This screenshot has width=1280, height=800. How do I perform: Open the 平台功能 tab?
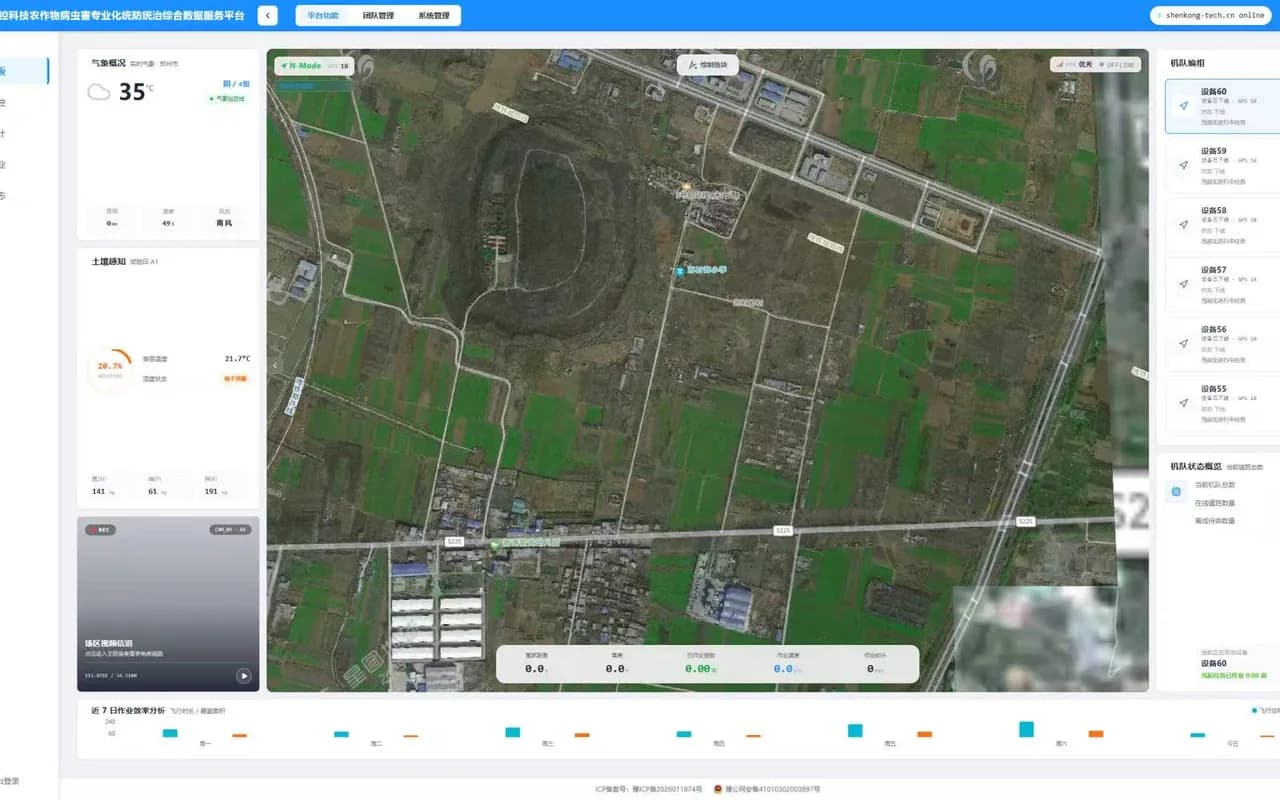point(323,16)
